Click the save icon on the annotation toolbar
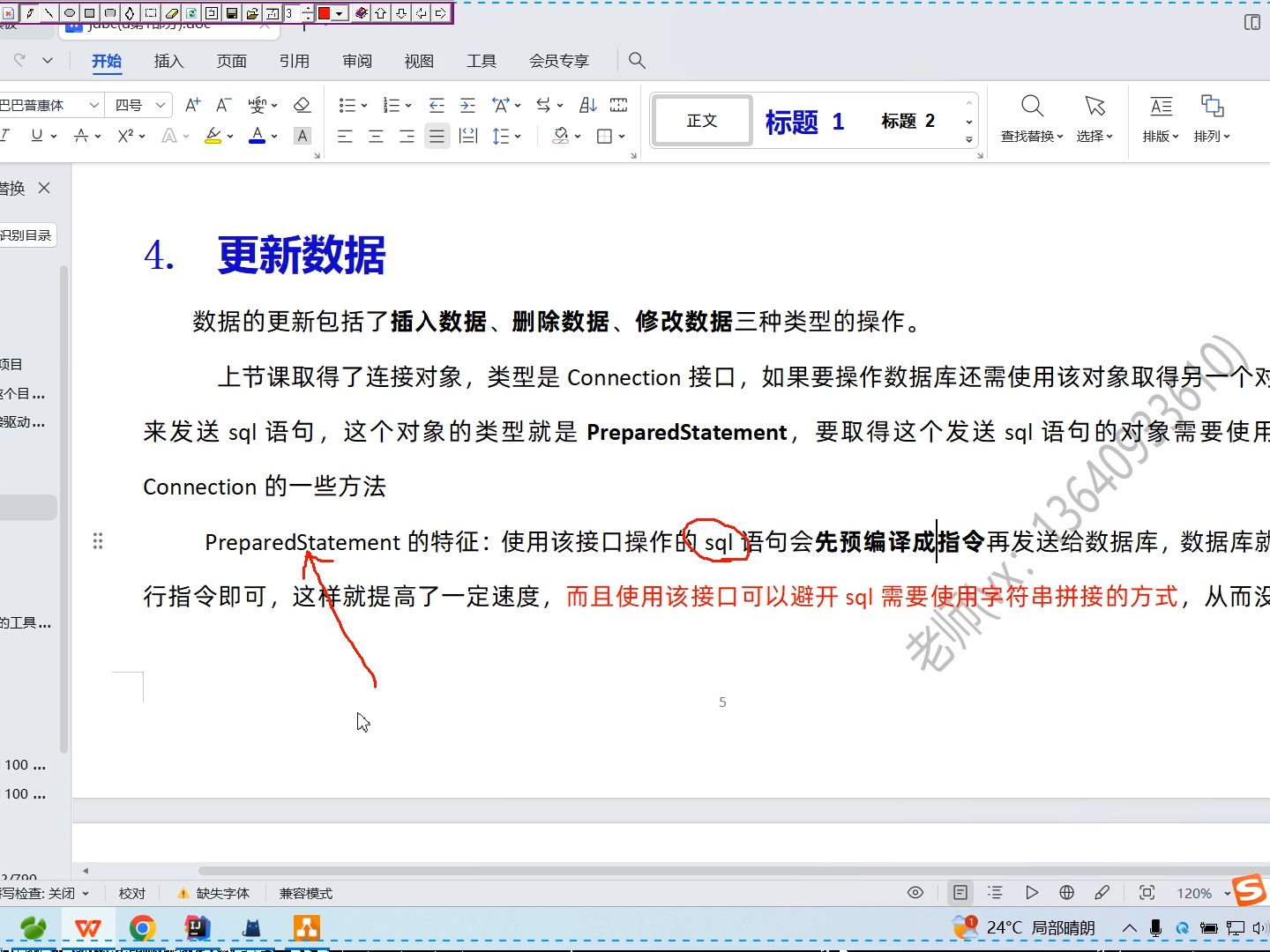This screenshot has width=1270, height=952. 233,12
